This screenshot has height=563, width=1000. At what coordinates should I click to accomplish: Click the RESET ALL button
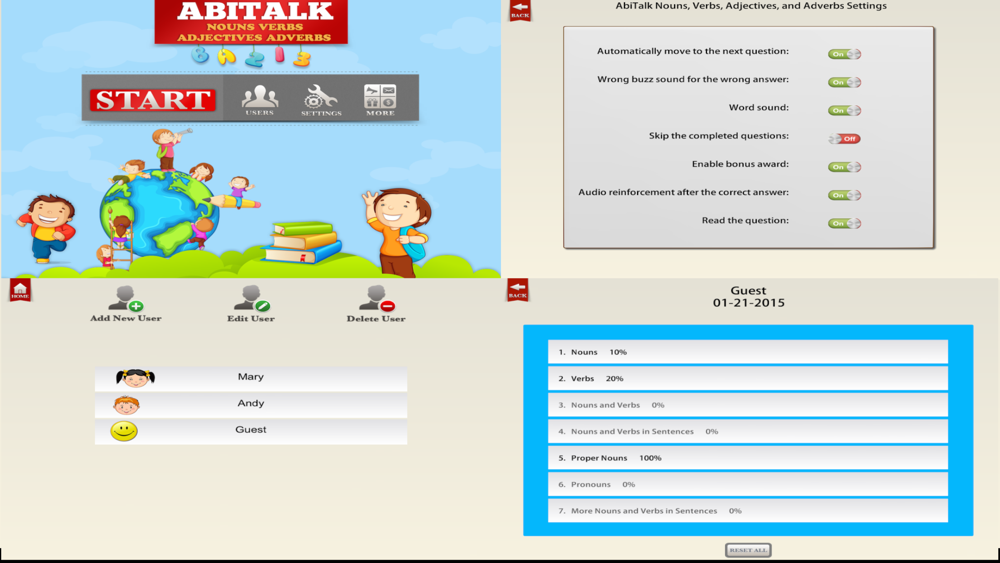coord(748,550)
